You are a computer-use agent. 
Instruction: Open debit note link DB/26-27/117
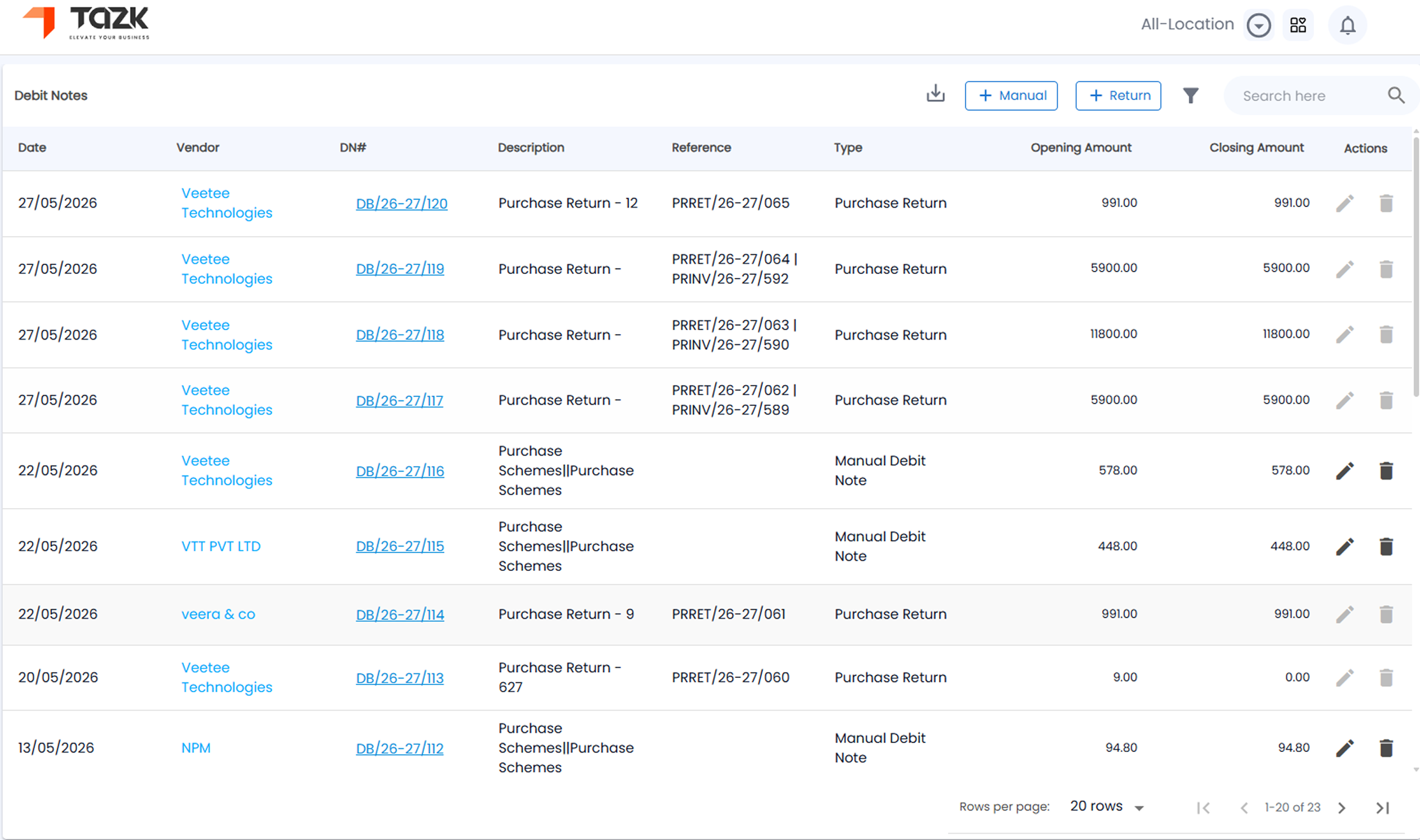coord(399,400)
